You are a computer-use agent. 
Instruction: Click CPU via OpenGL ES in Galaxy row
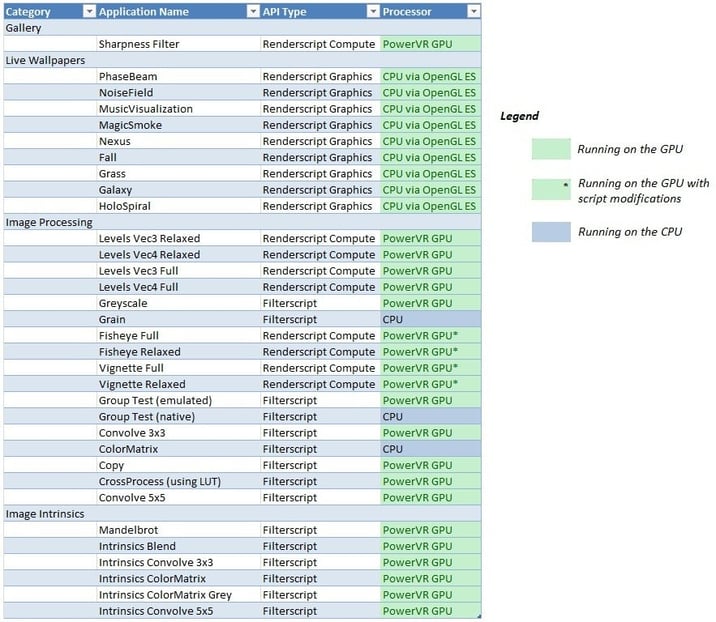pos(431,190)
